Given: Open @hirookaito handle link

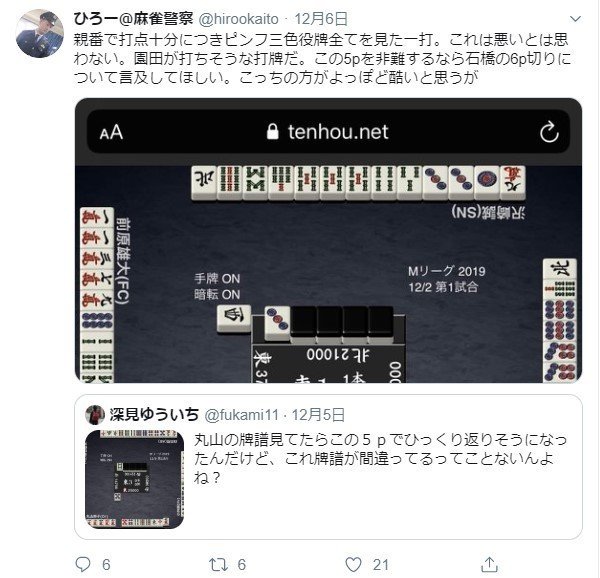Looking at the screenshot, I should coord(238,19).
